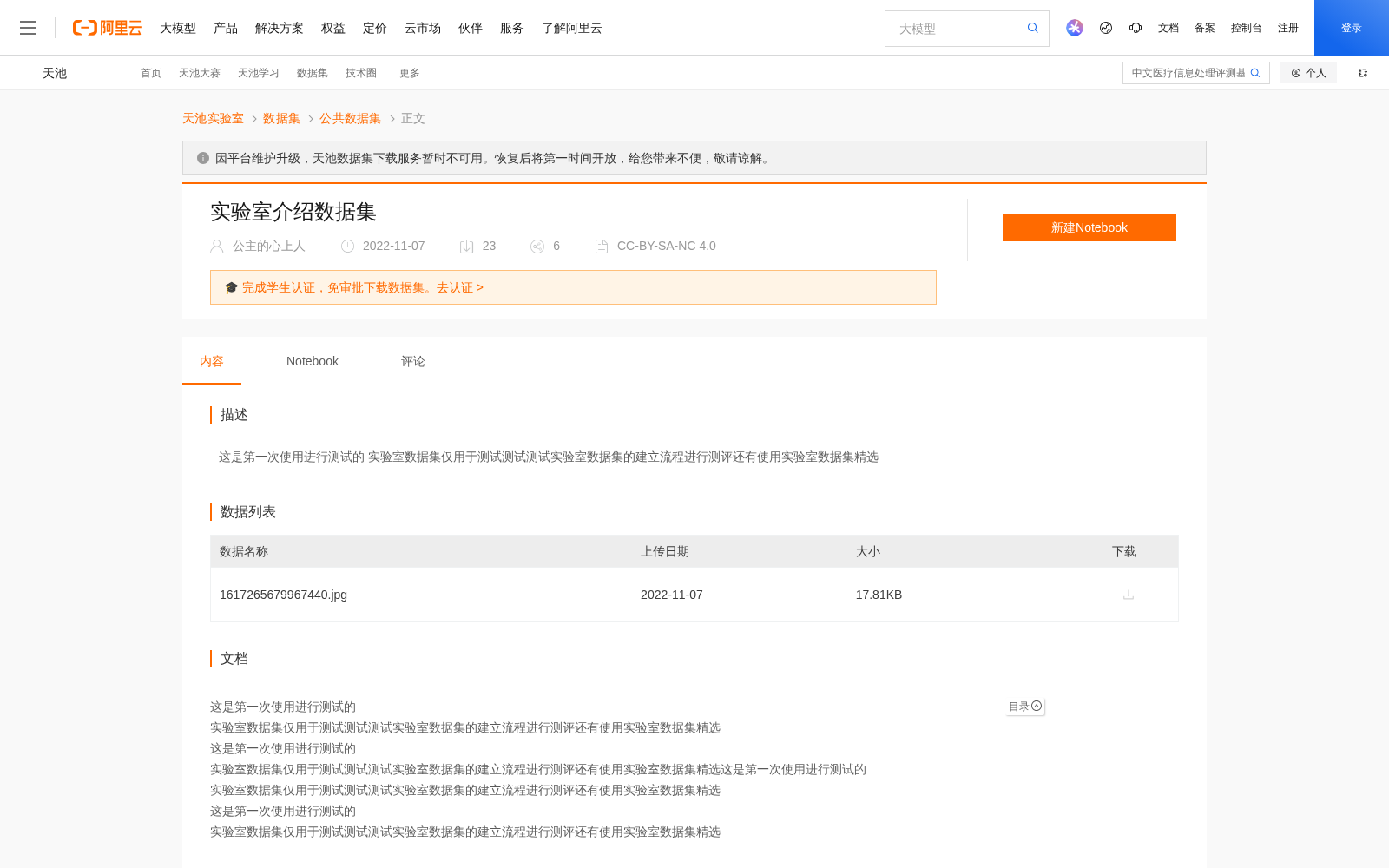Open the 服务 menu item
The height and width of the screenshot is (868, 1389).
click(x=512, y=28)
